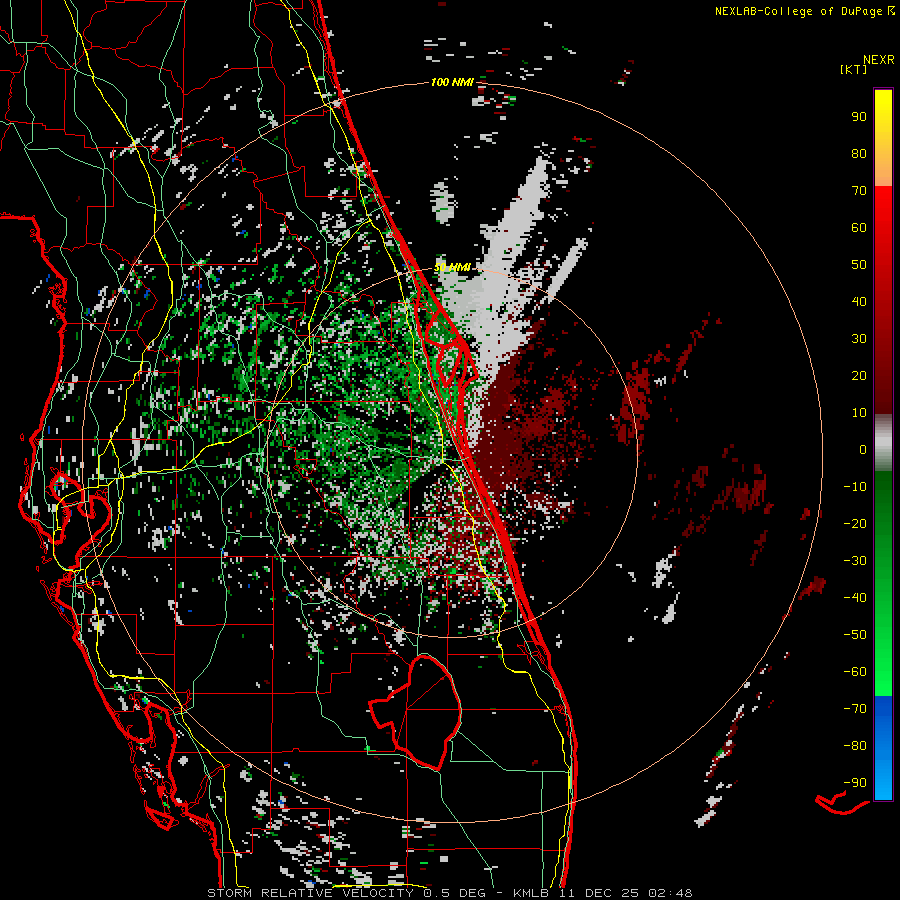This screenshot has width=900, height=900.
Task: Click the -30 knot scale value
Action: point(855,561)
